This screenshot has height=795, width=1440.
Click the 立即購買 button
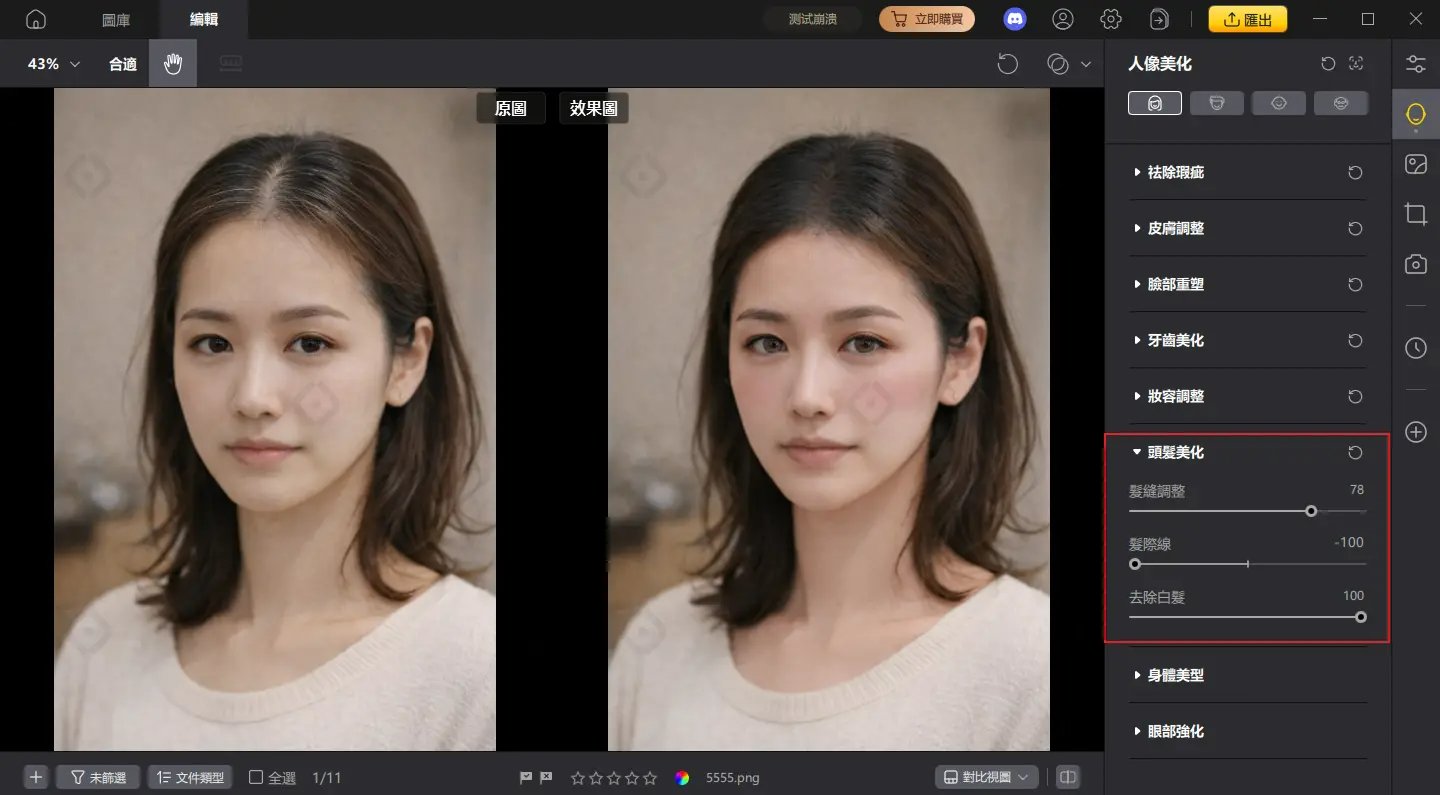(927, 18)
